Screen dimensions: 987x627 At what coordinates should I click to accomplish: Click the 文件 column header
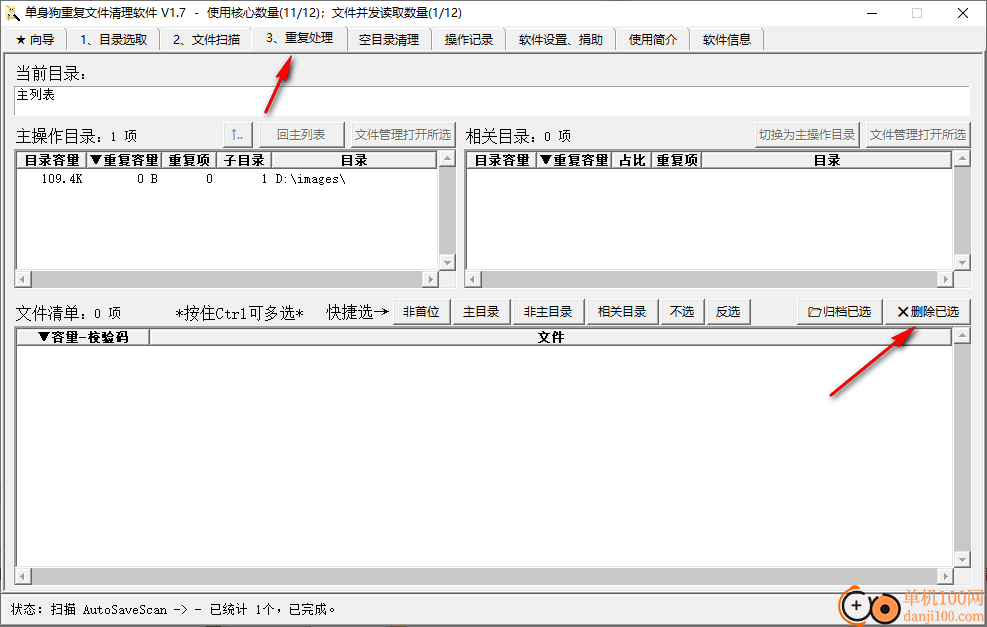[550, 337]
